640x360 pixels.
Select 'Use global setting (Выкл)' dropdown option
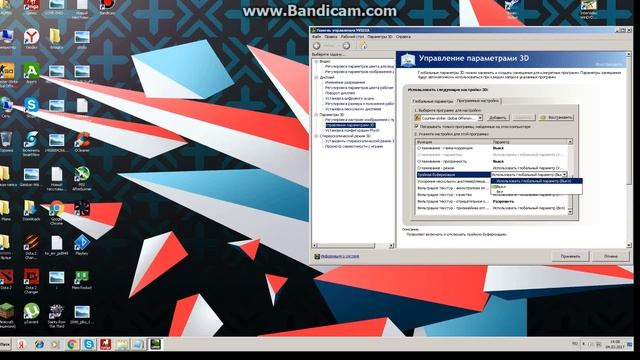536,181
